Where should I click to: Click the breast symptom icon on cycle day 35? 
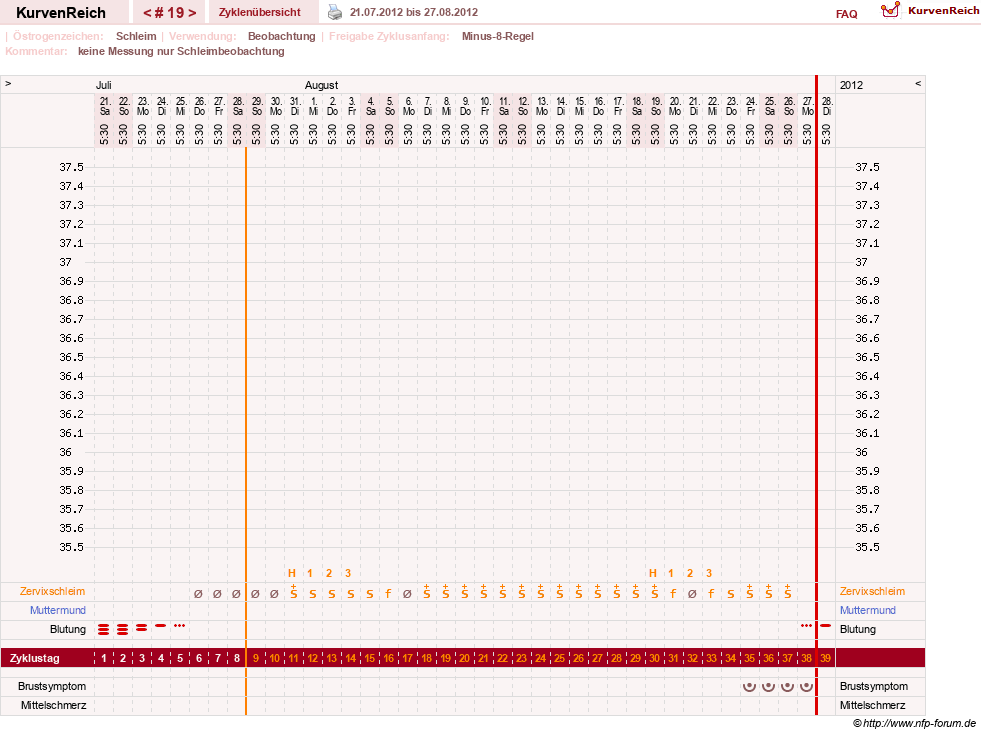point(750,686)
